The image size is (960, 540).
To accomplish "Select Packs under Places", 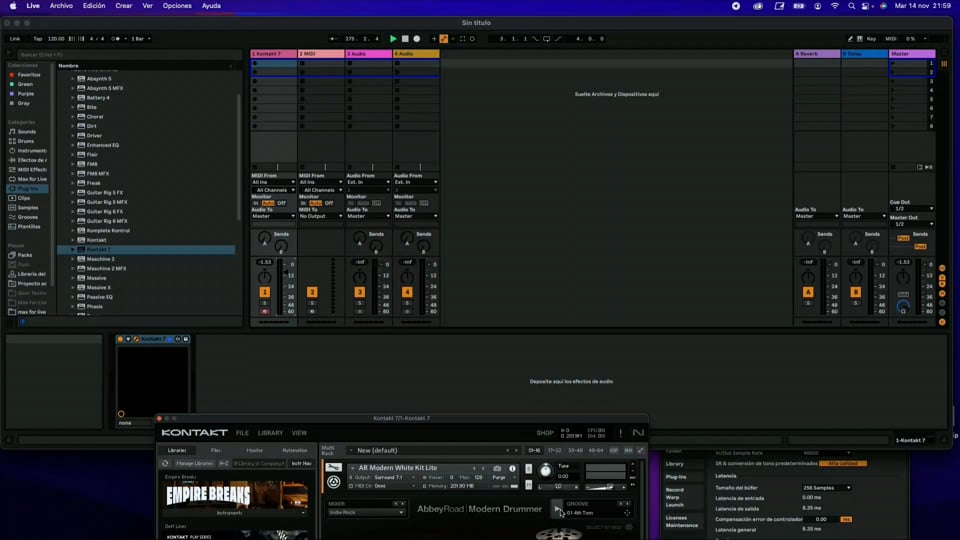I will 24,255.
